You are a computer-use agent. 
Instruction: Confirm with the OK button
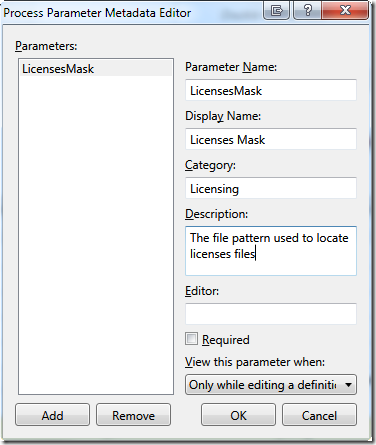(238, 415)
